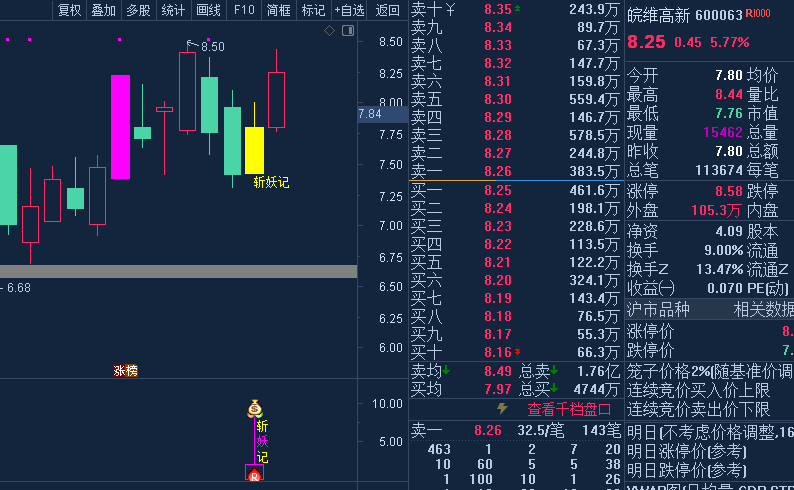Open 查看千档盘口 link

(x=569, y=409)
